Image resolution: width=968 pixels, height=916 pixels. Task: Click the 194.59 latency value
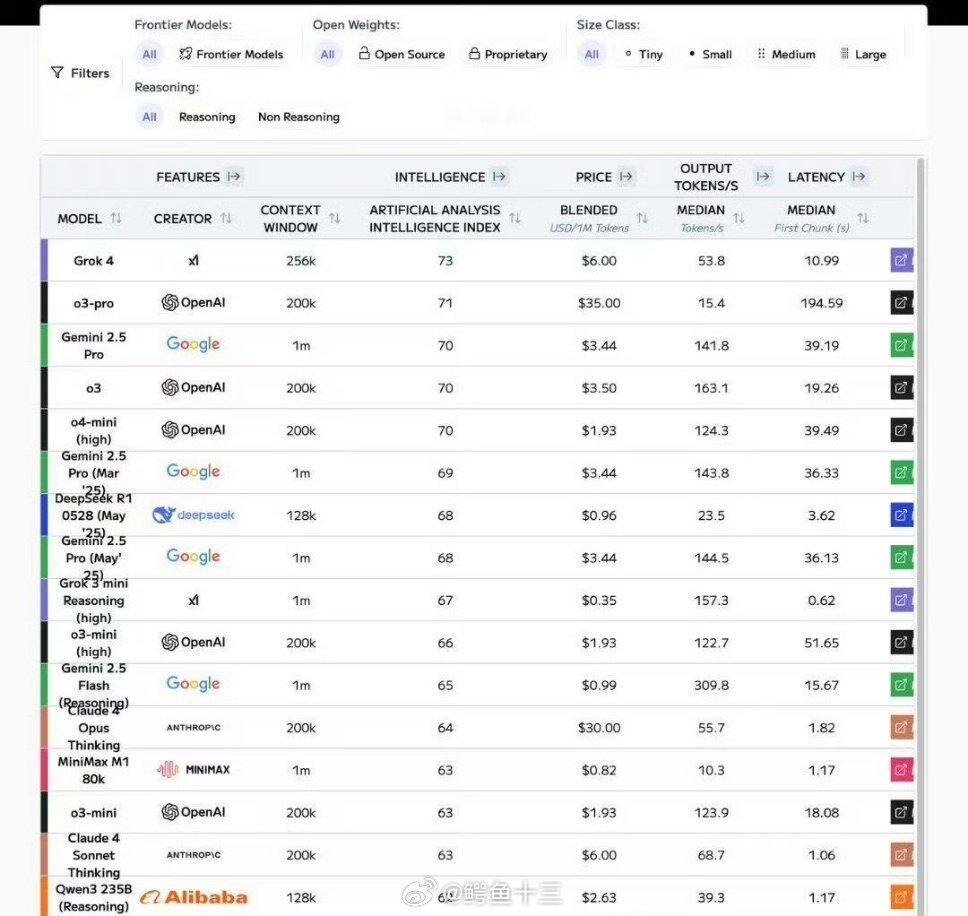(821, 303)
